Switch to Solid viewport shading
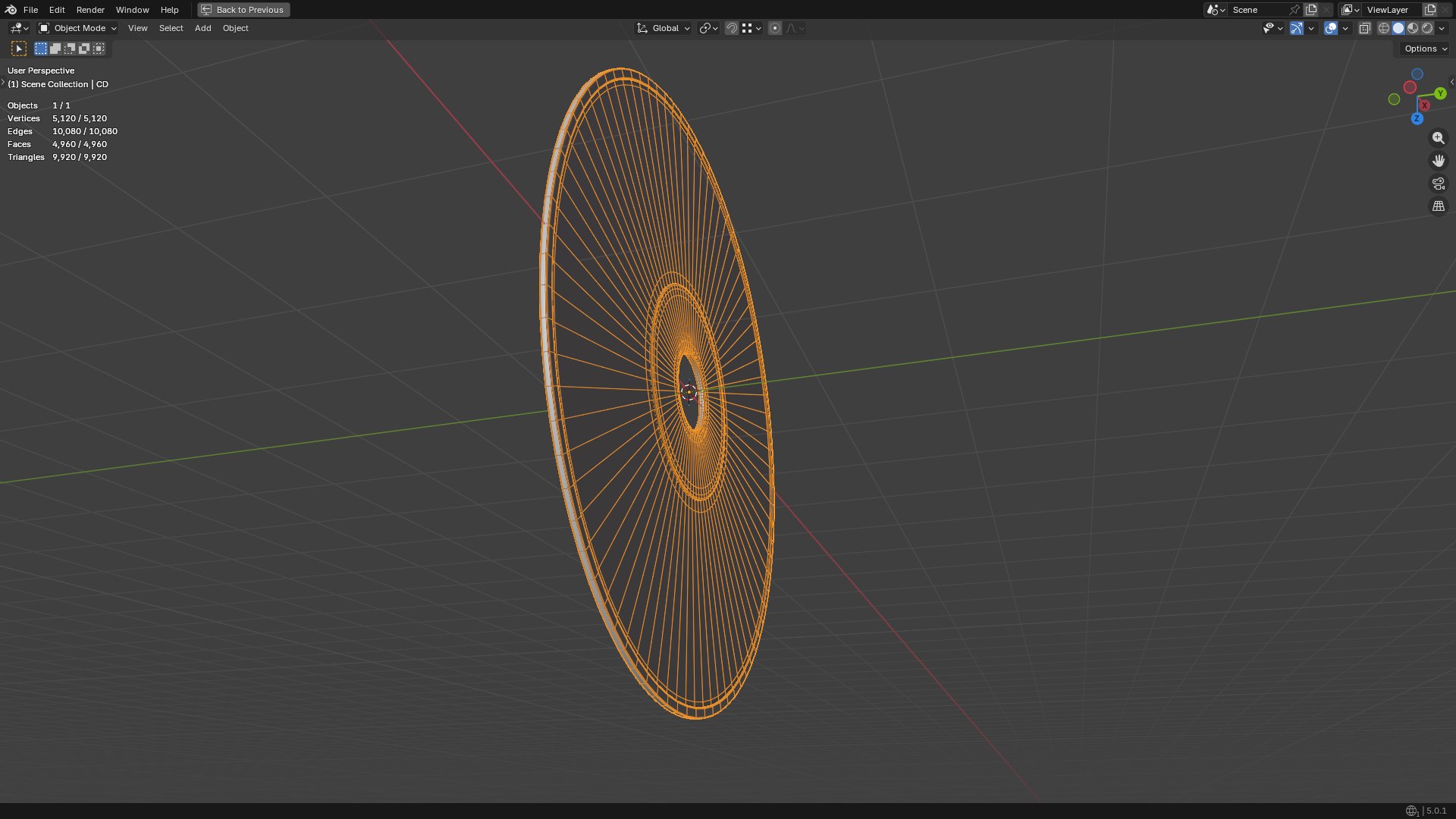 1398,28
